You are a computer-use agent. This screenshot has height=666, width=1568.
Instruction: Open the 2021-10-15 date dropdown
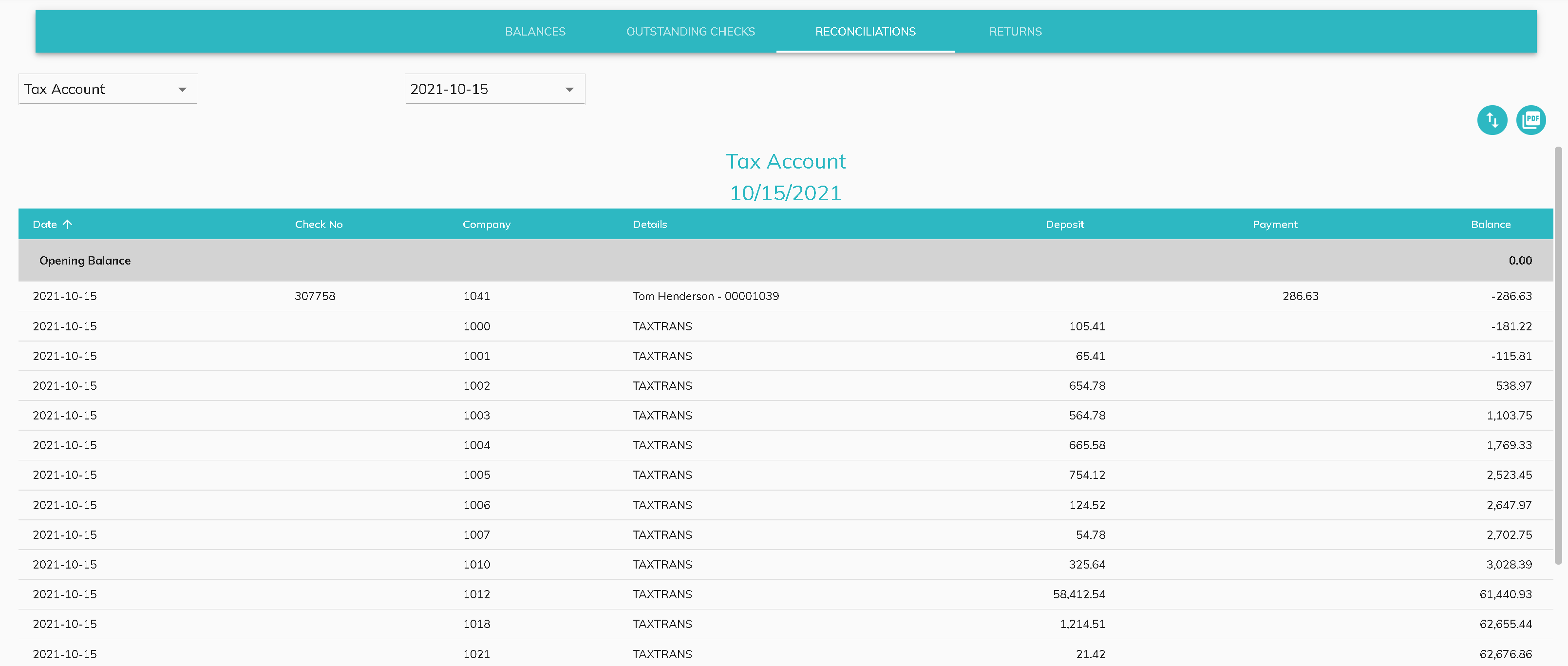[x=494, y=90]
